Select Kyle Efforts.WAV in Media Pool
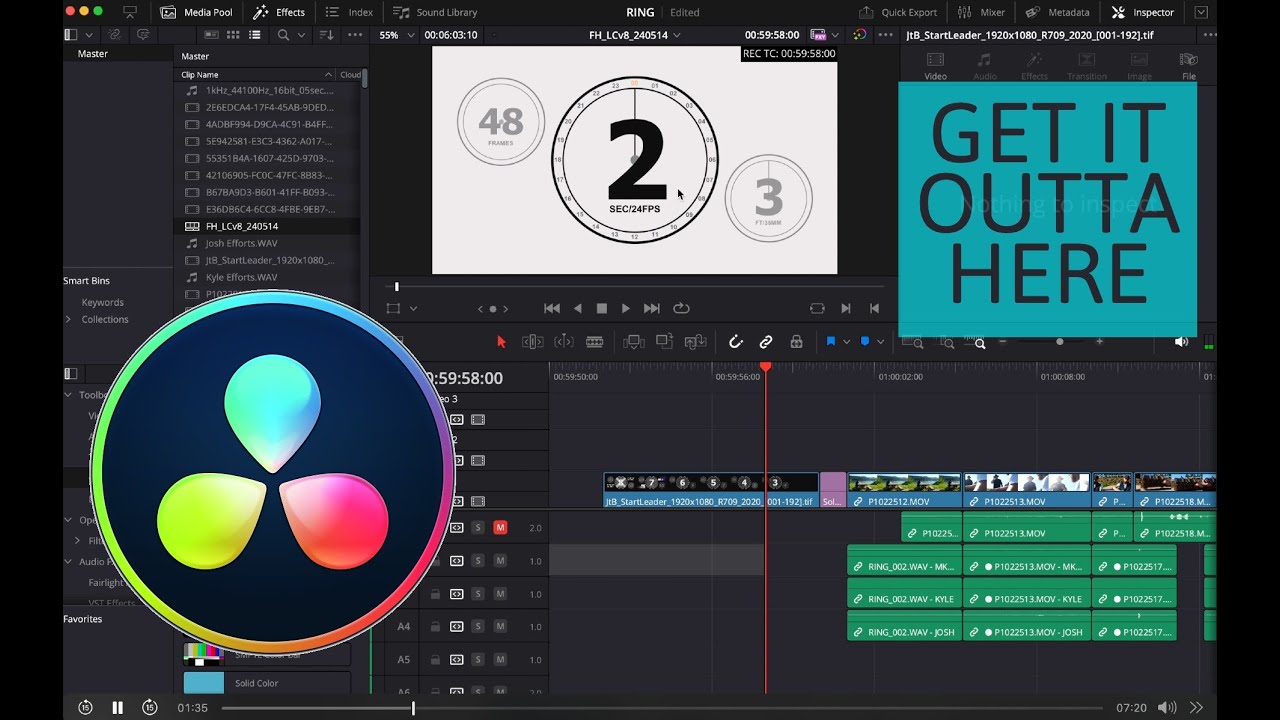Viewport: 1280px width, 720px height. [269, 277]
